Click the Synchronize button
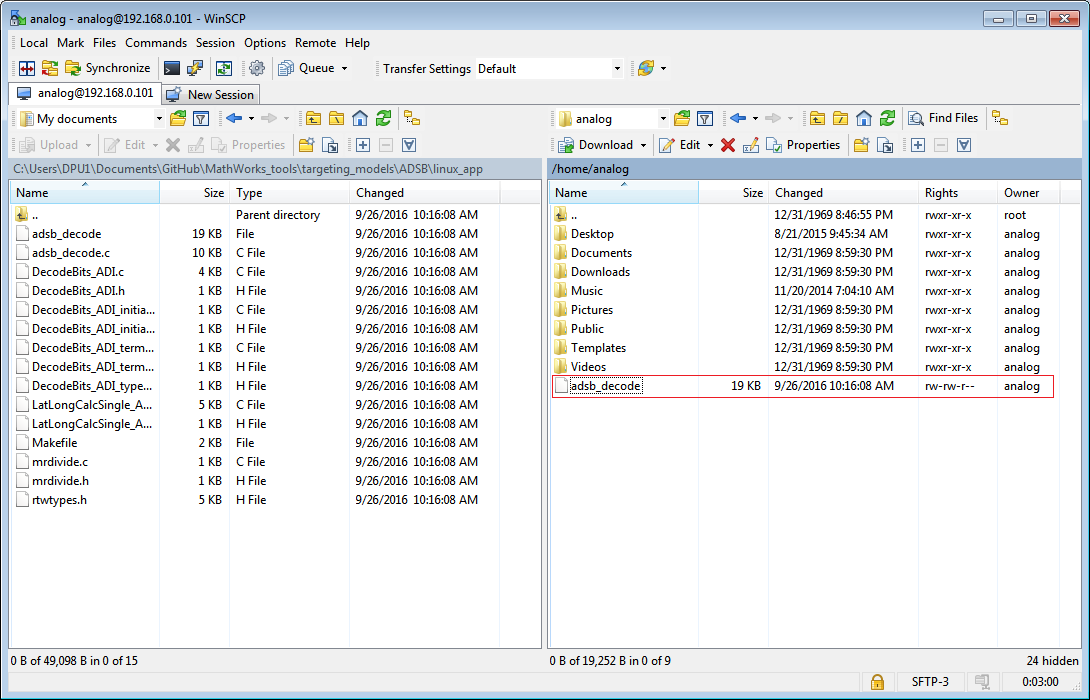This screenshot has width=1090, height=700. tap(108, 68)
